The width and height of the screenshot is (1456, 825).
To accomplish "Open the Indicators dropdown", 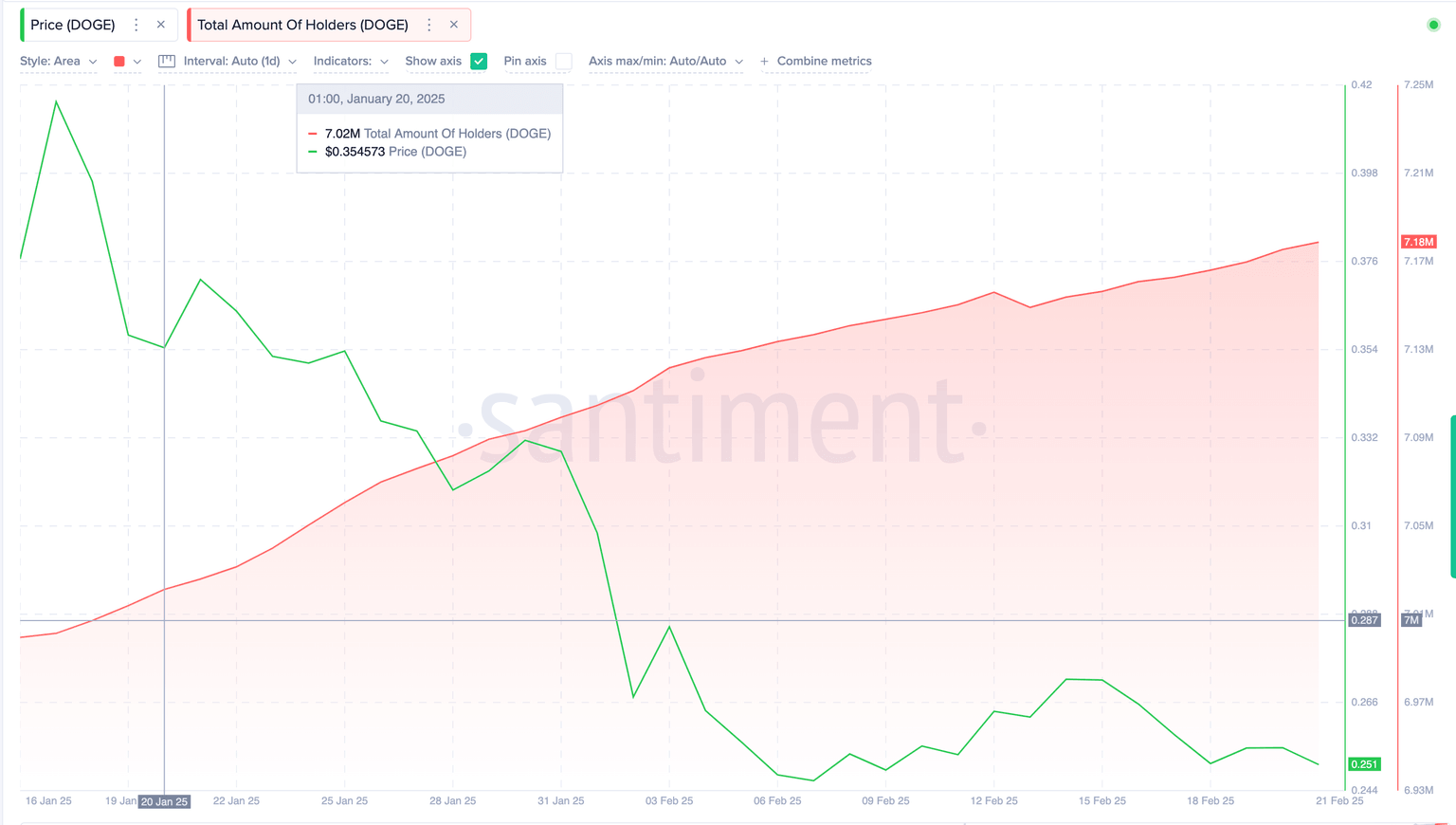I will (351, 61).
